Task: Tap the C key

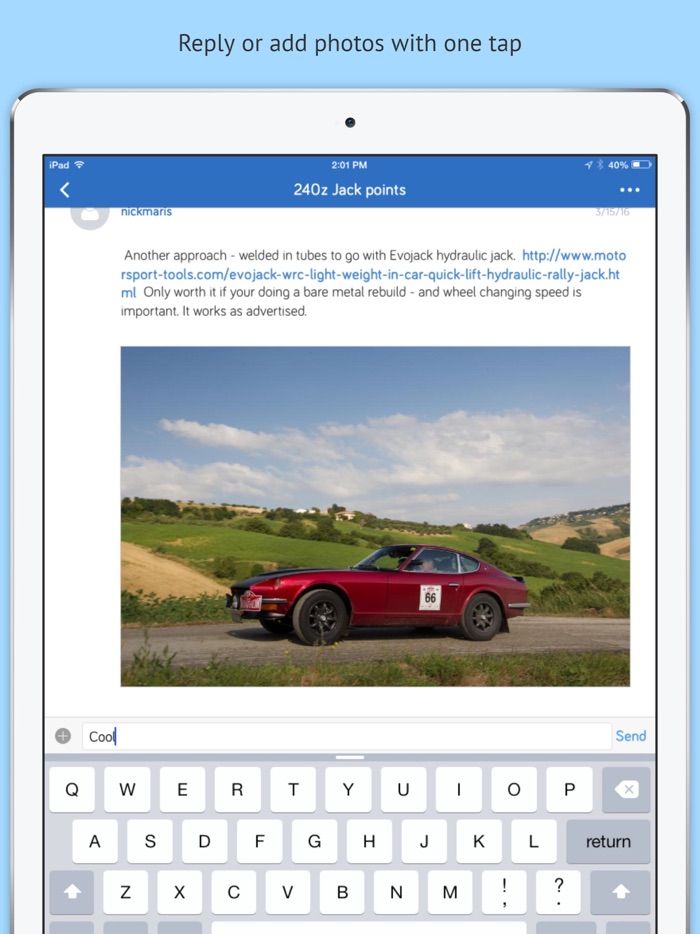Action: coord(234,892)
